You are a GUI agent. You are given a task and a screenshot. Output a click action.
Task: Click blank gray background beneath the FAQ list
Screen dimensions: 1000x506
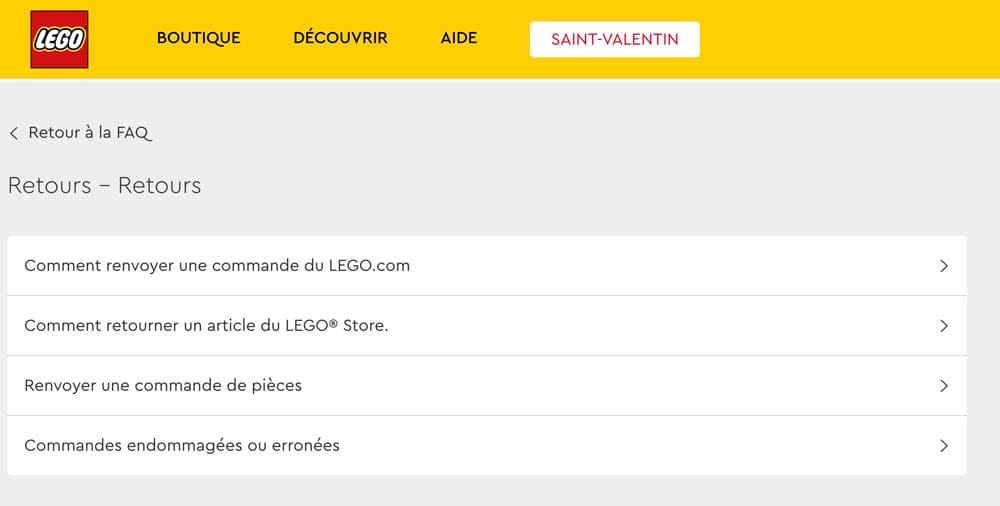(x=500, y=491)
